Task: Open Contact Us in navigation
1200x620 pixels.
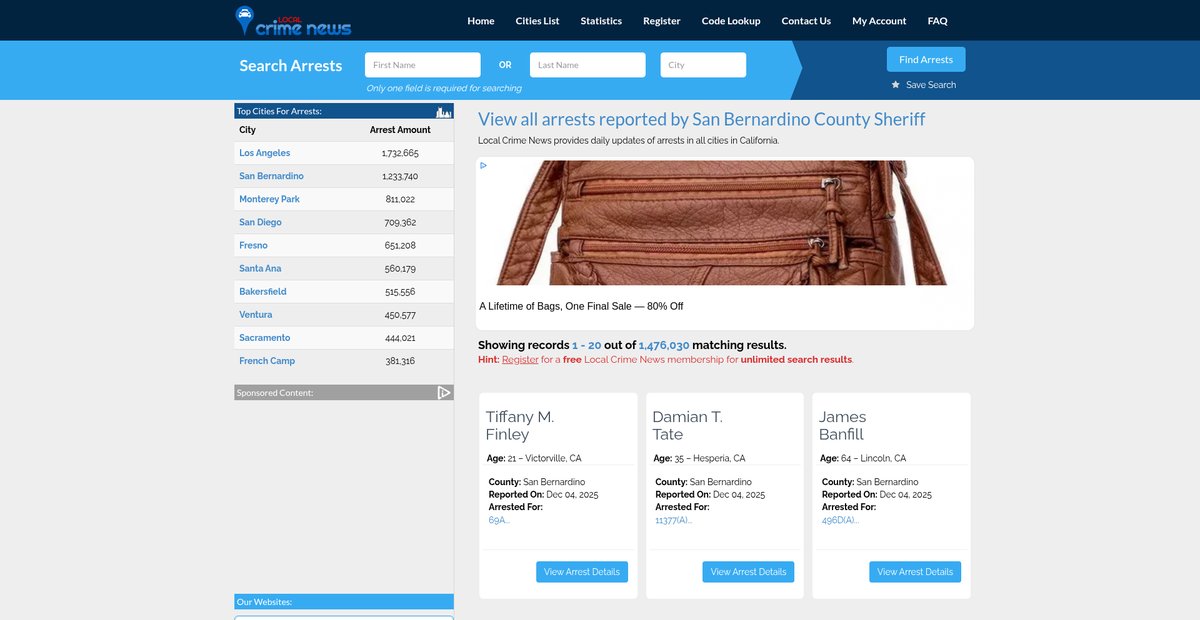Action: tap(806, 21)
